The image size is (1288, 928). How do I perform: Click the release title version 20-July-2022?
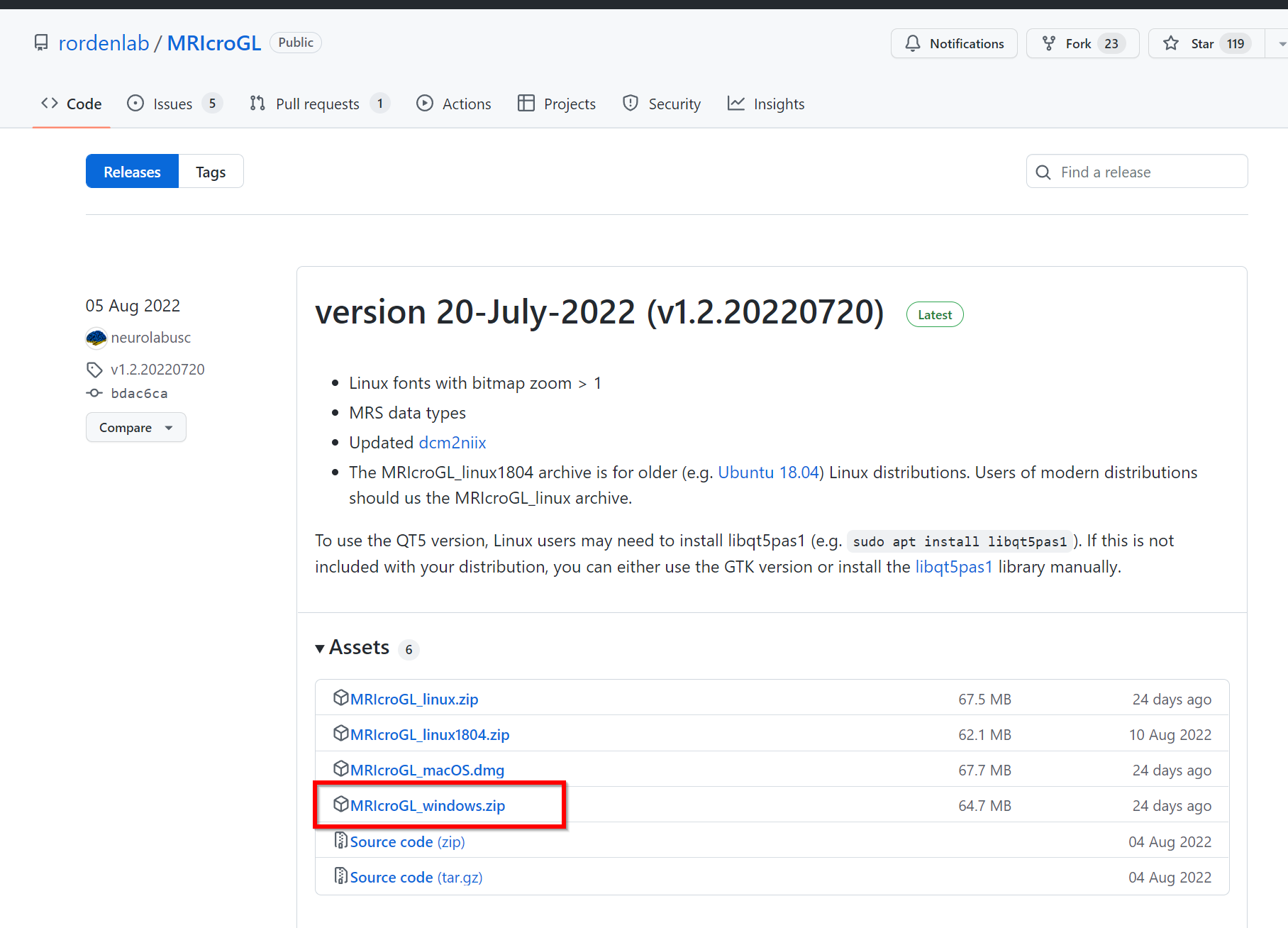[x=599, y=312]
